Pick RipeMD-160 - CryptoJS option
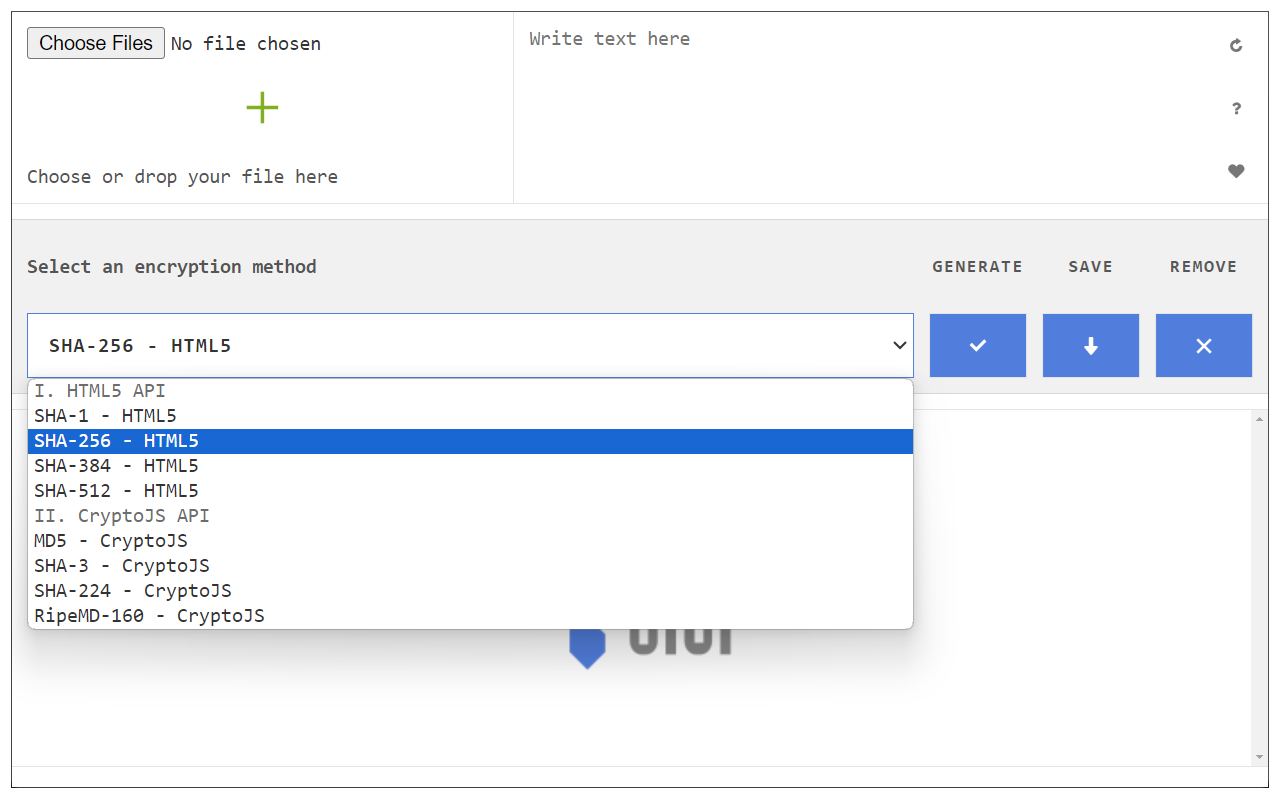Image resolution: width=1280 pixels, height=800 pixels. click(149, 616)
